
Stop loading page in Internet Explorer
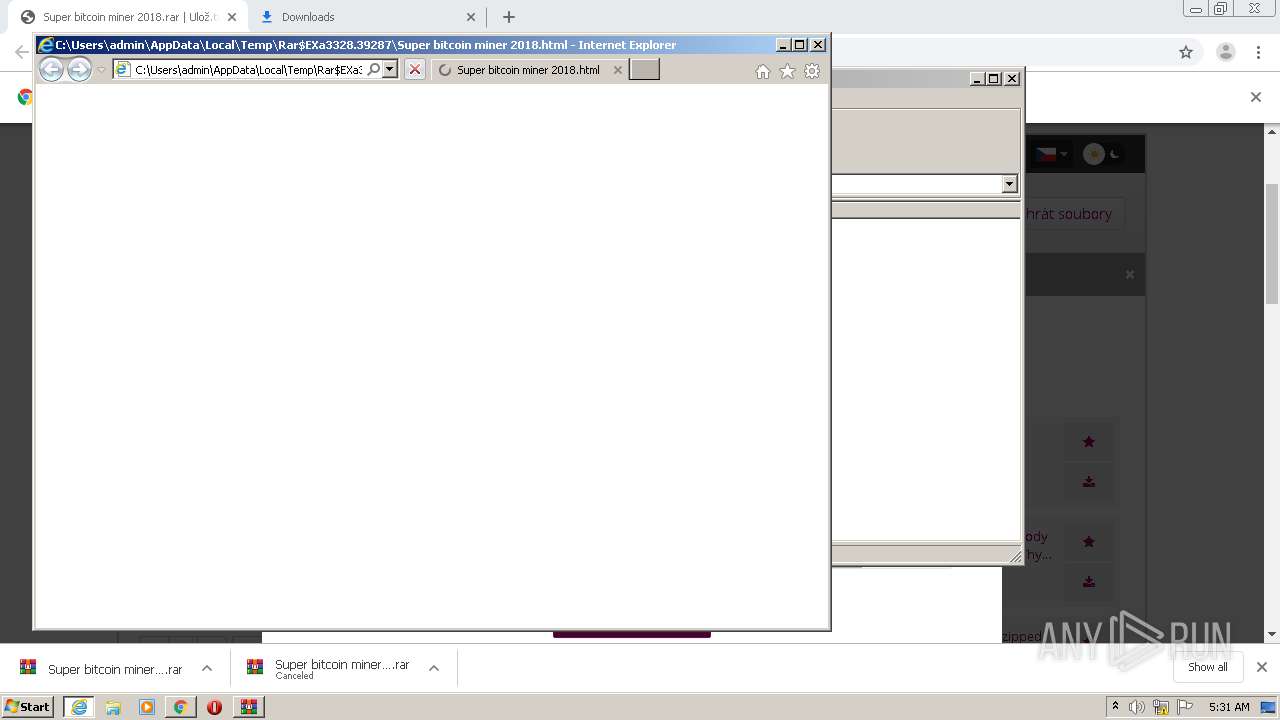[415, 69]
